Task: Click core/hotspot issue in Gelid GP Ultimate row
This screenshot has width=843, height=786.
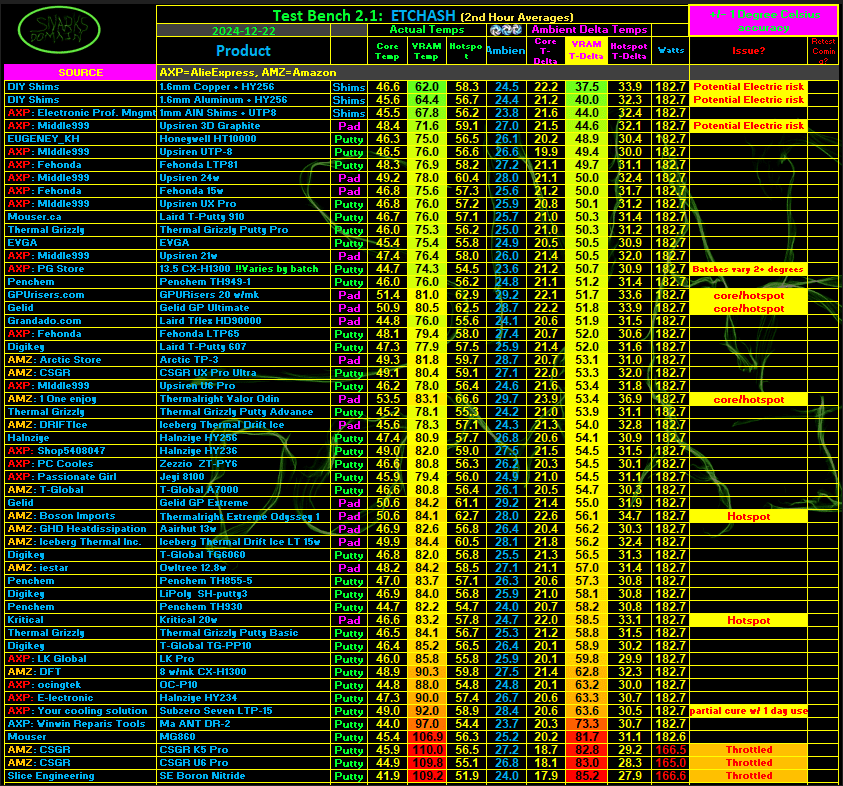Action: pos(748,308)
